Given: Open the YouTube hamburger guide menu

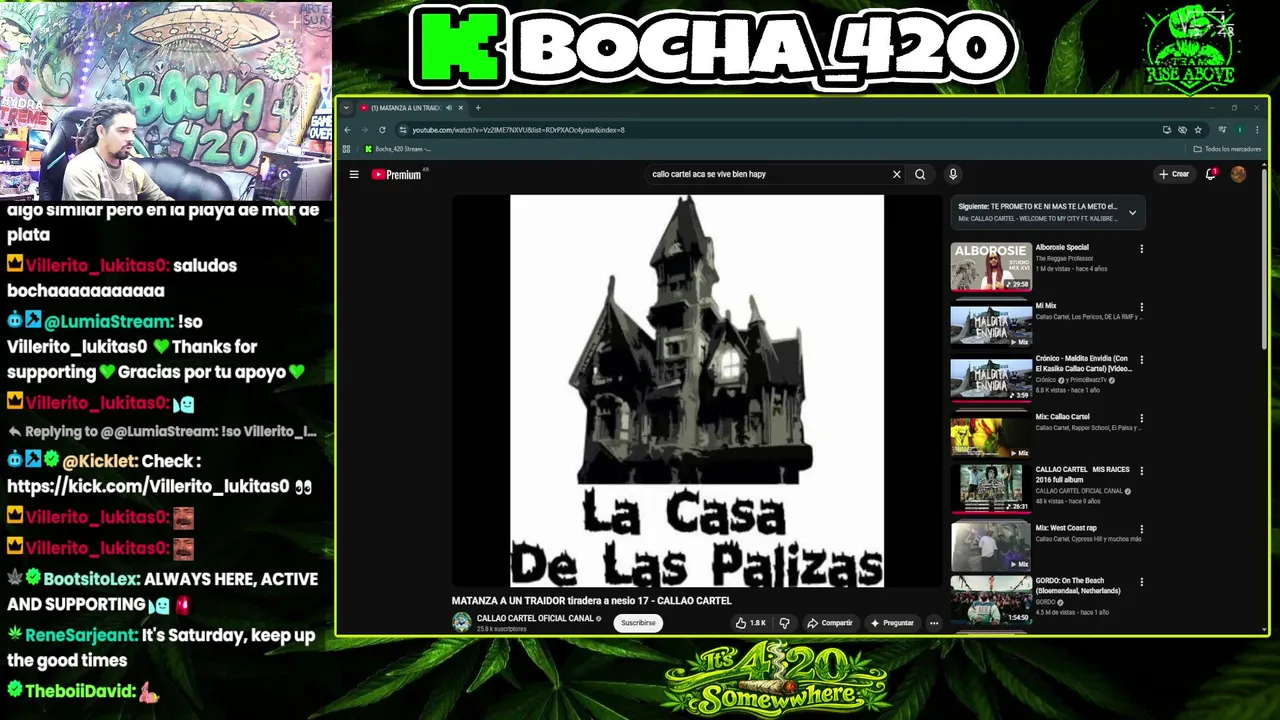Looking at the screenshot, I should pos(354,174).
